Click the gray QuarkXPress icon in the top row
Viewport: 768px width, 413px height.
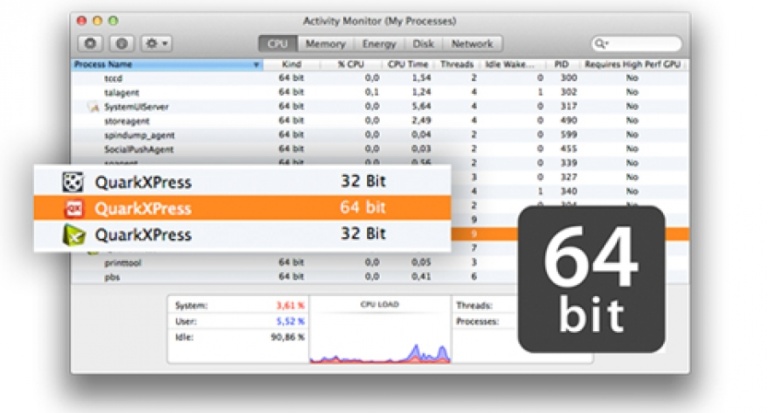(x=72, y=182)
